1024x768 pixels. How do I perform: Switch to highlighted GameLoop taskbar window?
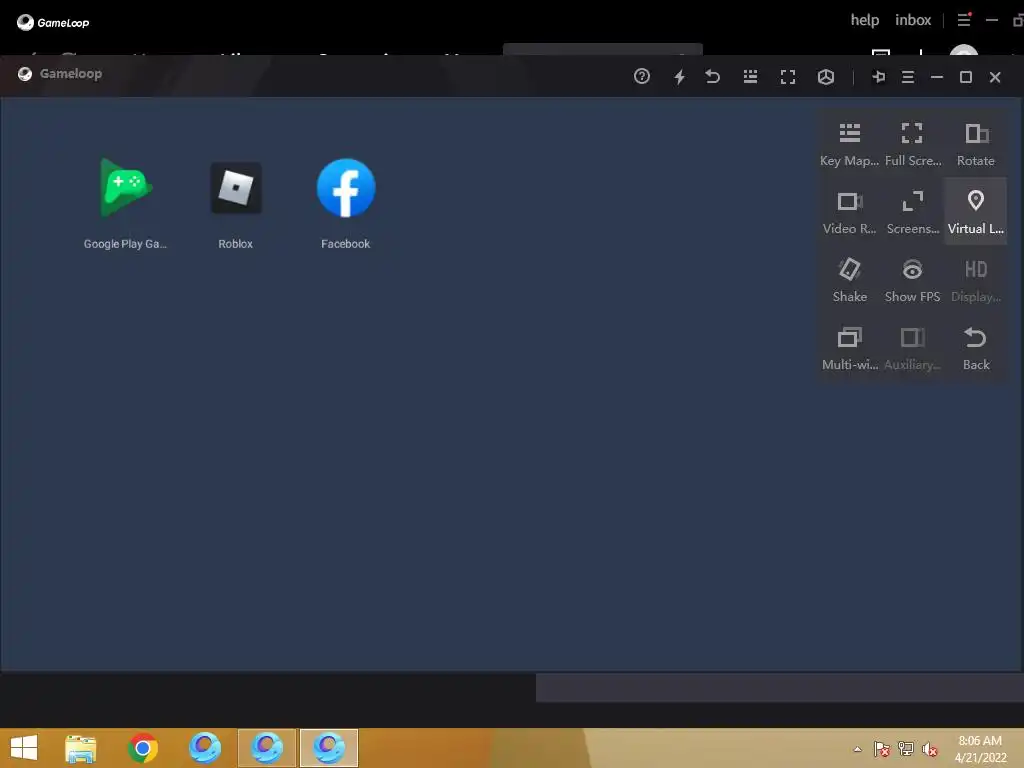coord(328,748)
